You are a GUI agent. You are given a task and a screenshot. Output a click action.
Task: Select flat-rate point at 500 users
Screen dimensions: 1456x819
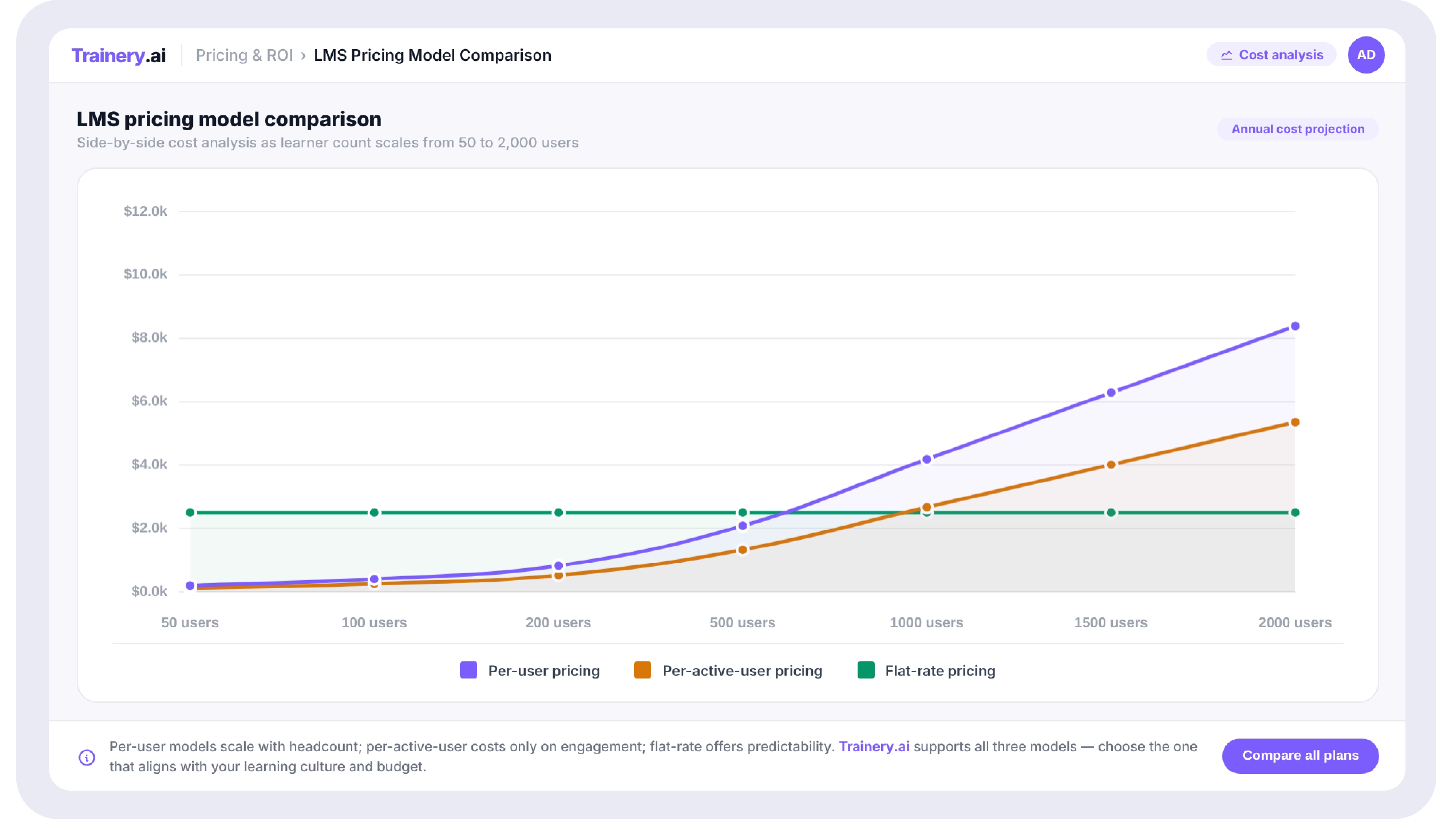743,513
